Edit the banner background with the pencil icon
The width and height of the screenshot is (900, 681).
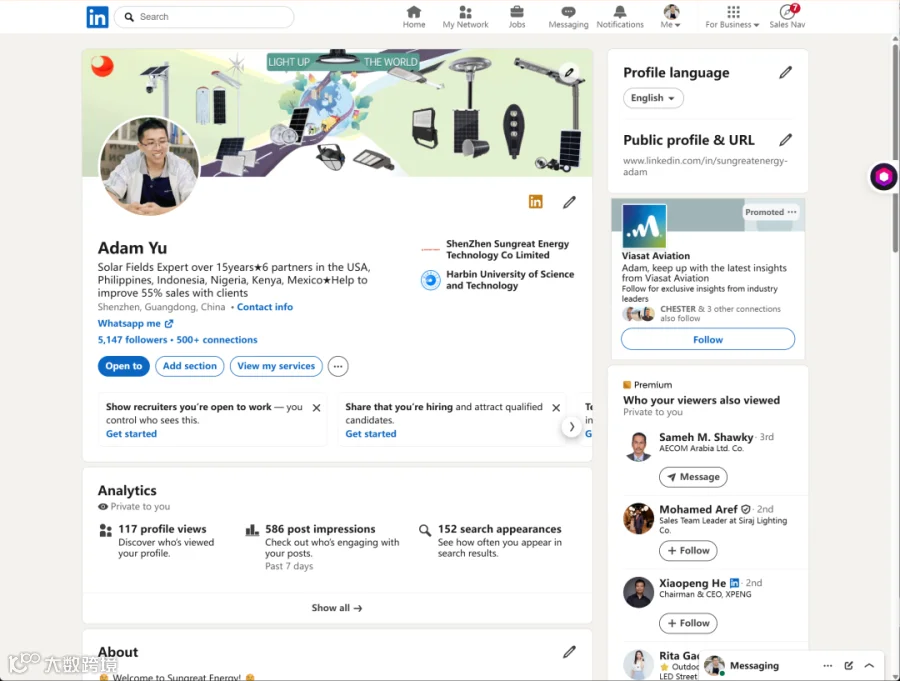coord(569,73)
